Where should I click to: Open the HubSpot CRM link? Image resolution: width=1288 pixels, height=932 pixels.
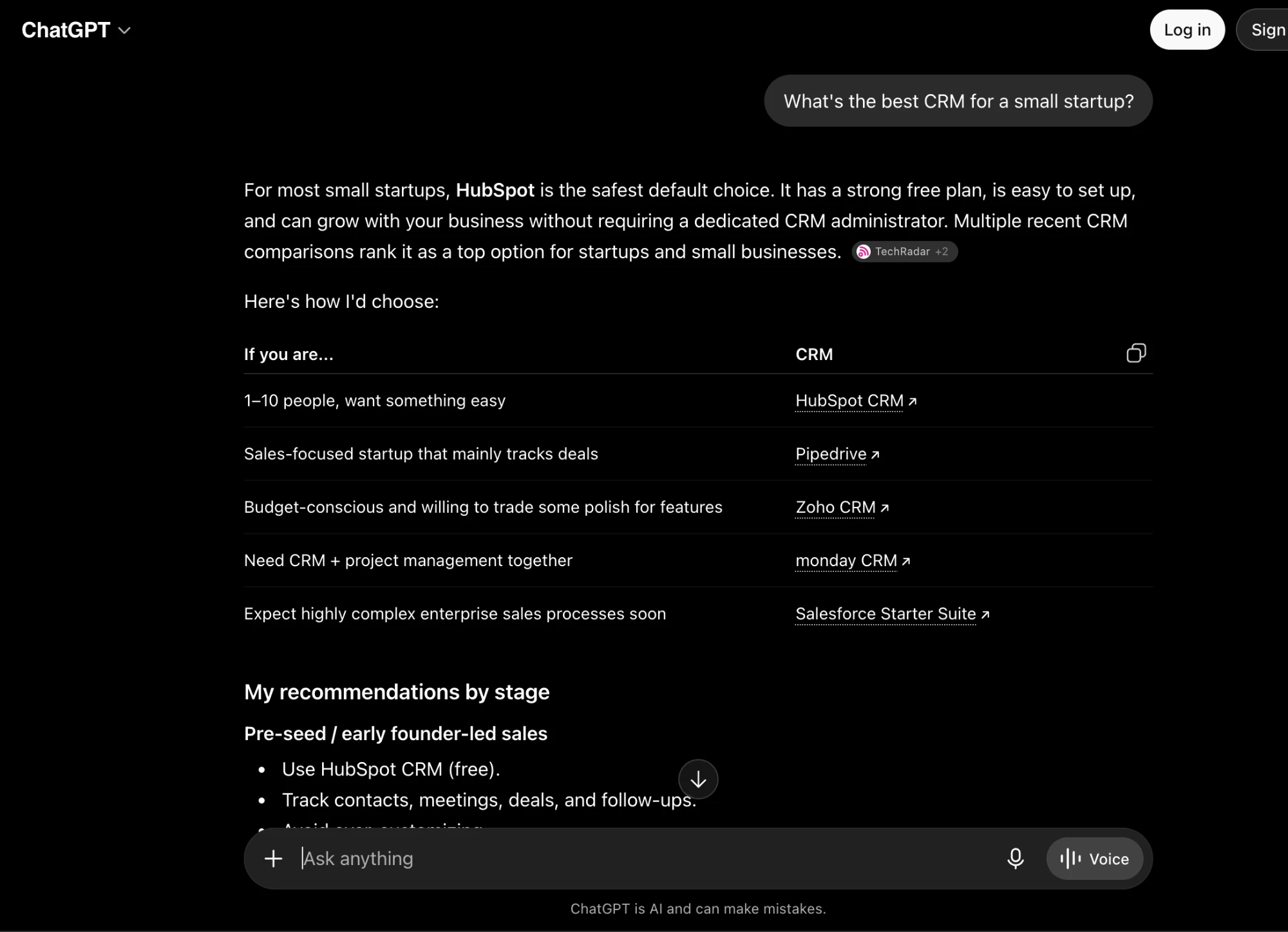coord(849,401)
